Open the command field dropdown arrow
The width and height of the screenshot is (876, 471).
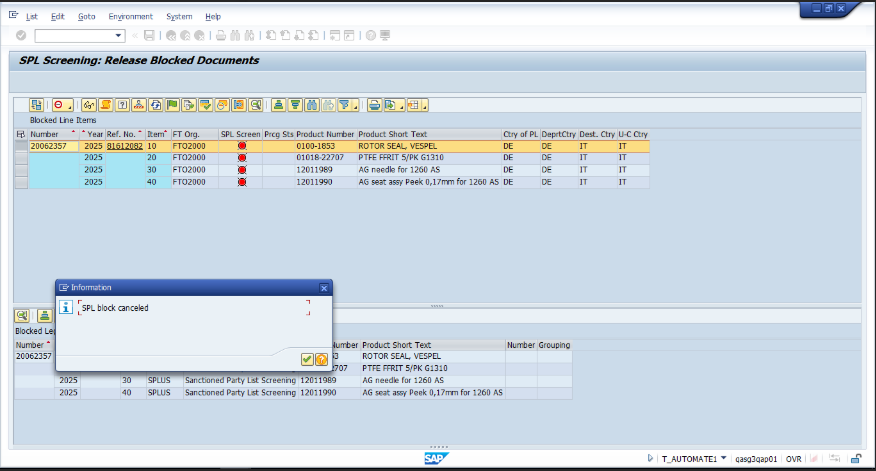(118, 36)
